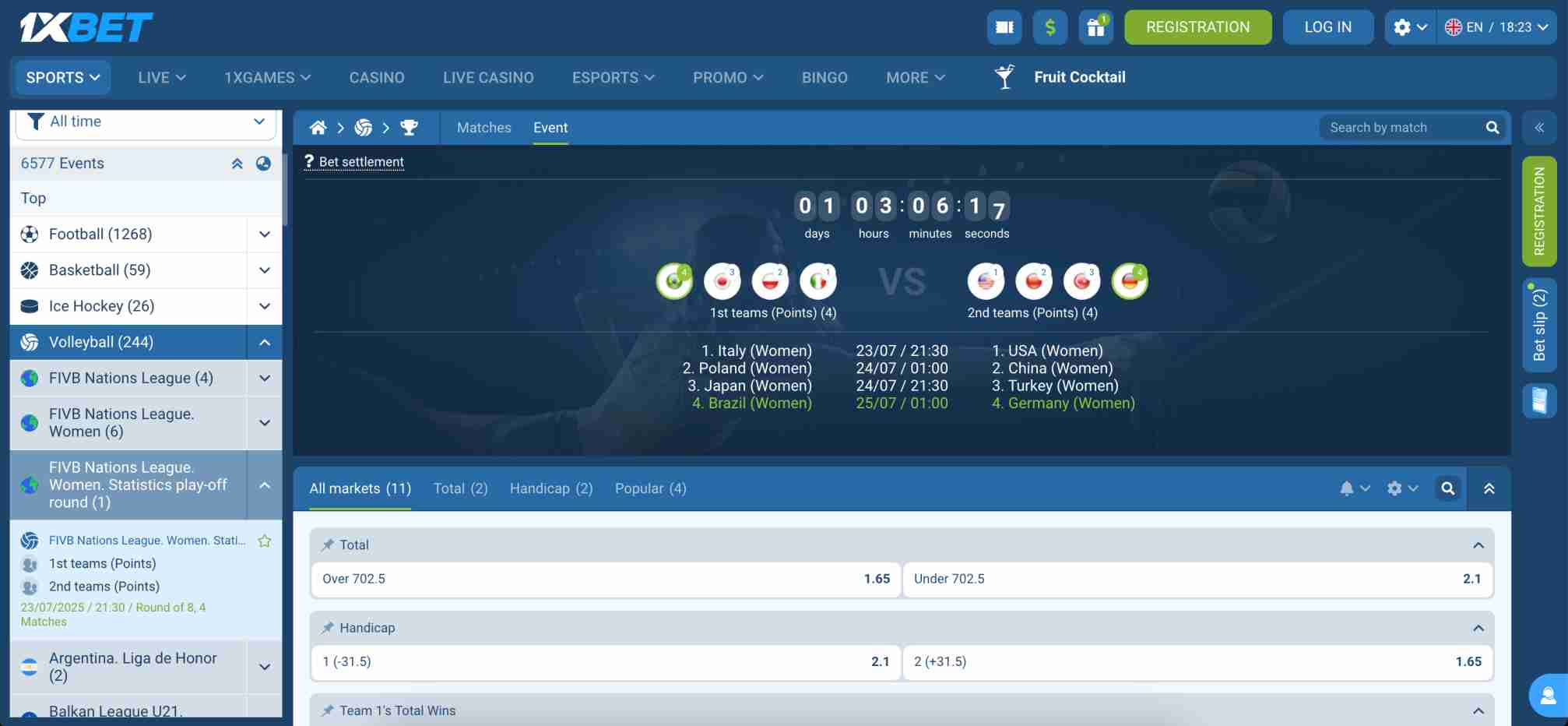The width and height of the screenshot is (1568, 726).
Task: Open the markets gear settings dropdown
Action: click(1403, 488)
